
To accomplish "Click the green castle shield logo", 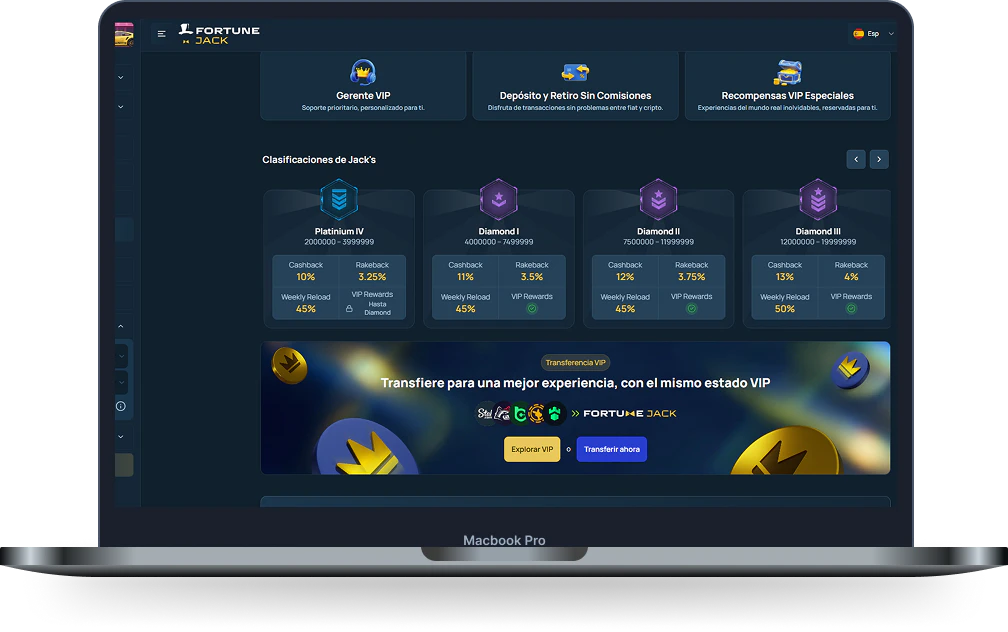I will (555, 413).
